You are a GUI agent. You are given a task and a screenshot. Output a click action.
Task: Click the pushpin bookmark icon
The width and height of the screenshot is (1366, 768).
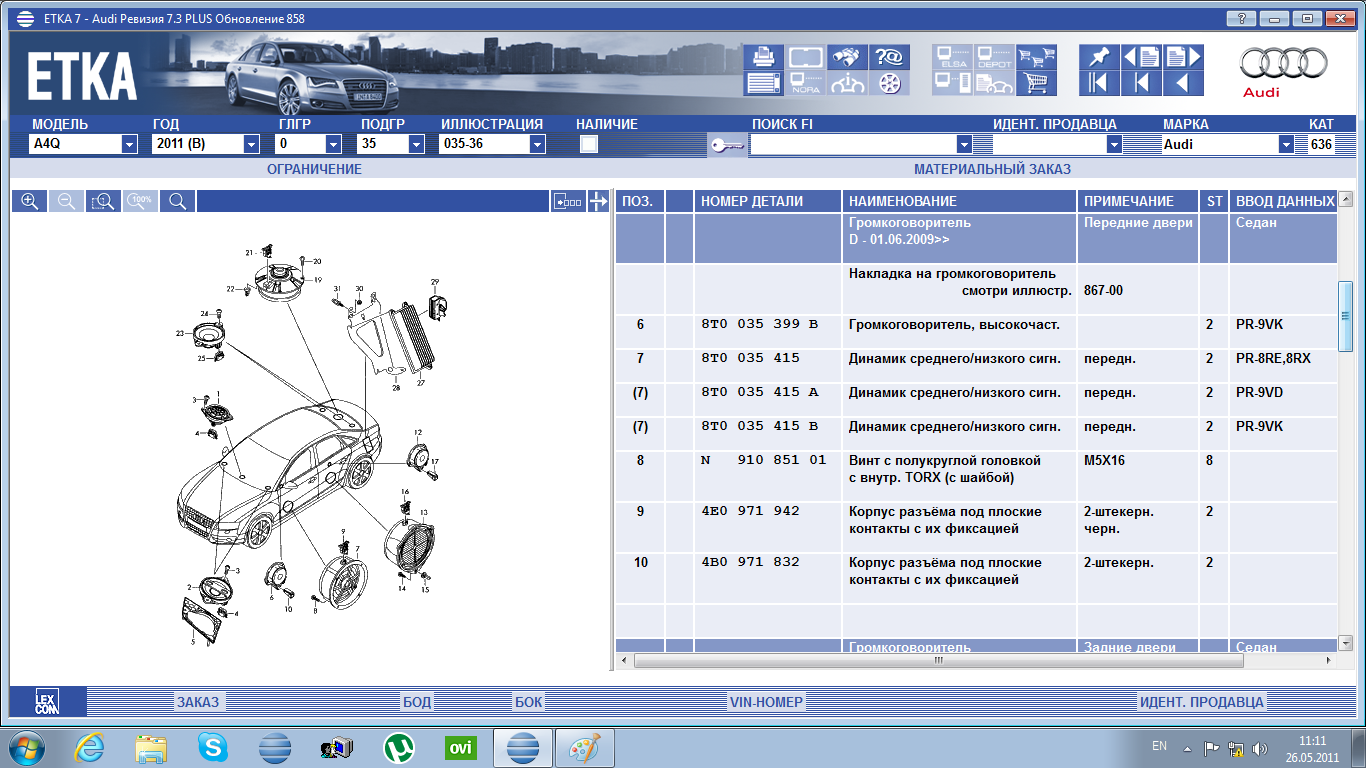coord(1098,56)
